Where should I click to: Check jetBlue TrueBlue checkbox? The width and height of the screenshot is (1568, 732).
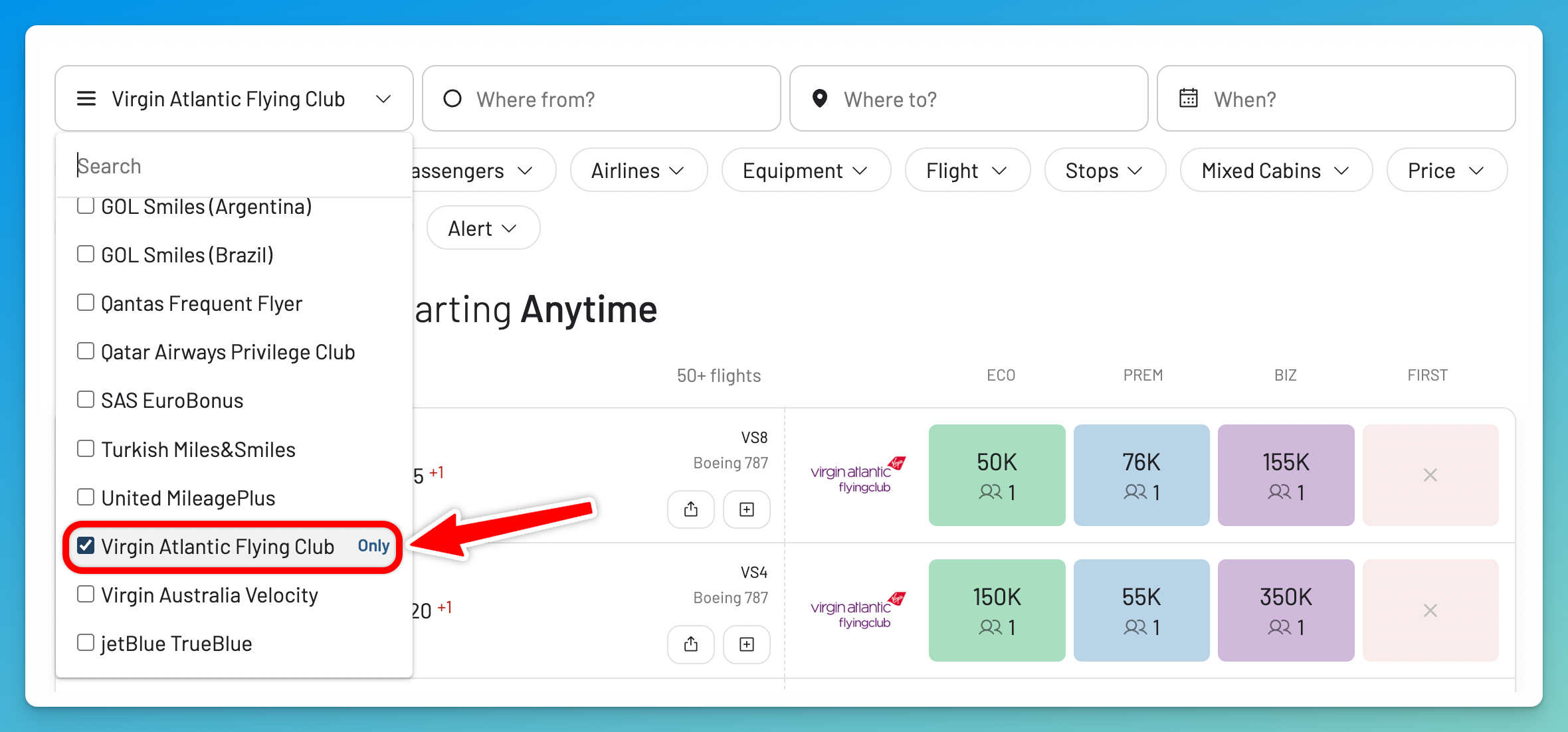point(86,642)
